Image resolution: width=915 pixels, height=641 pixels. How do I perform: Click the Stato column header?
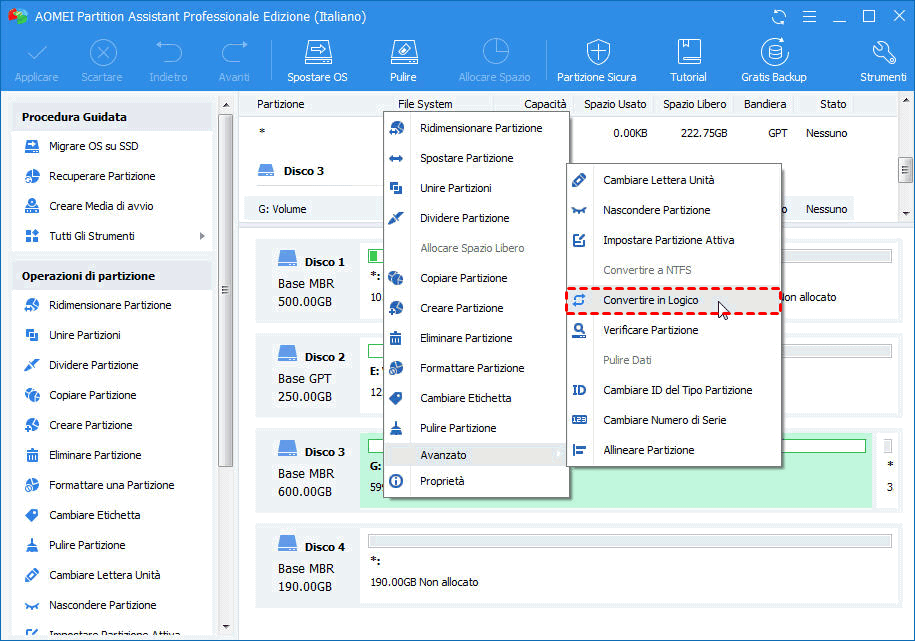[x=833, y=104]
